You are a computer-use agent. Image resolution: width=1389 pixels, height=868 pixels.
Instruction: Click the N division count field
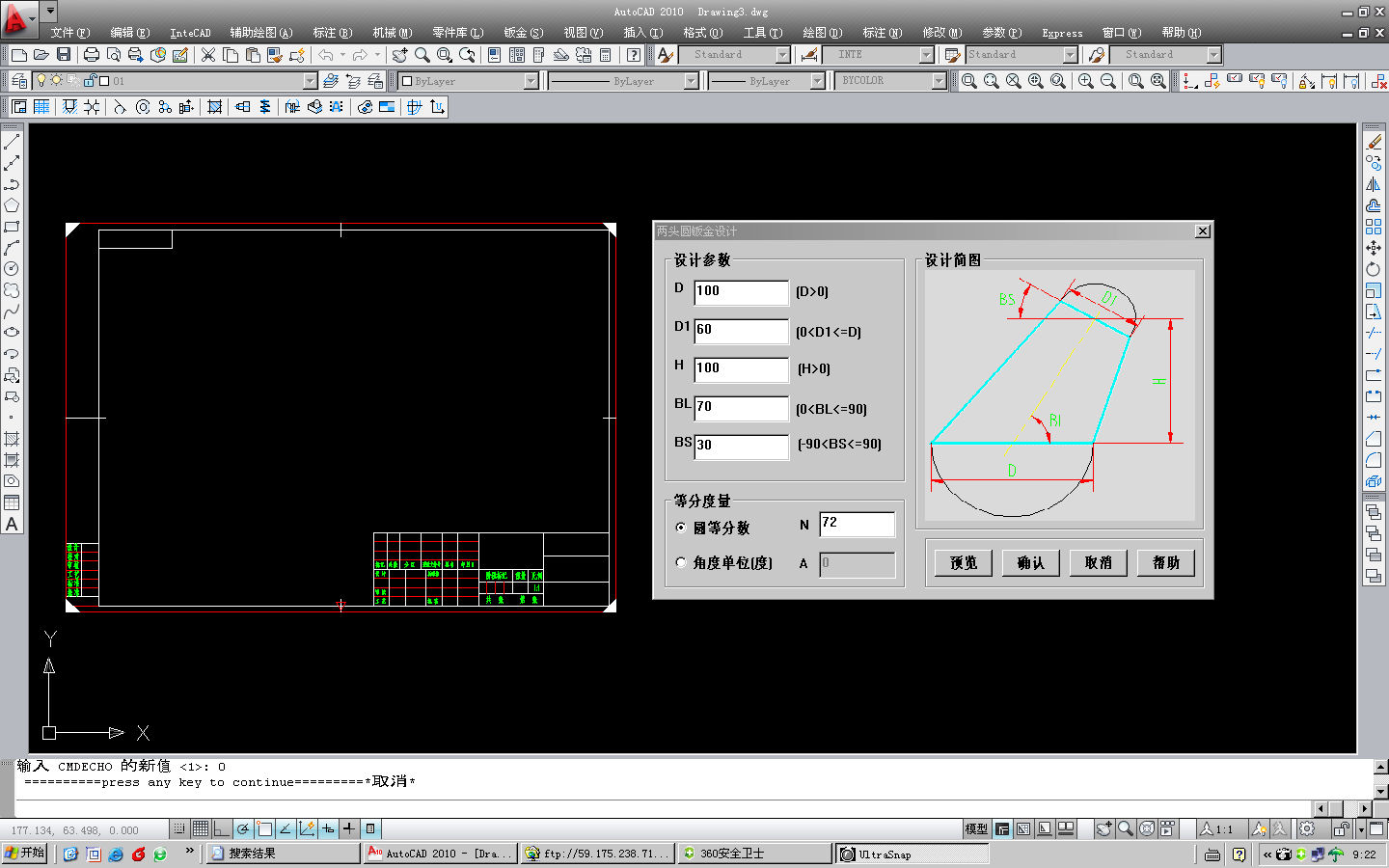[x=857, y=524]
